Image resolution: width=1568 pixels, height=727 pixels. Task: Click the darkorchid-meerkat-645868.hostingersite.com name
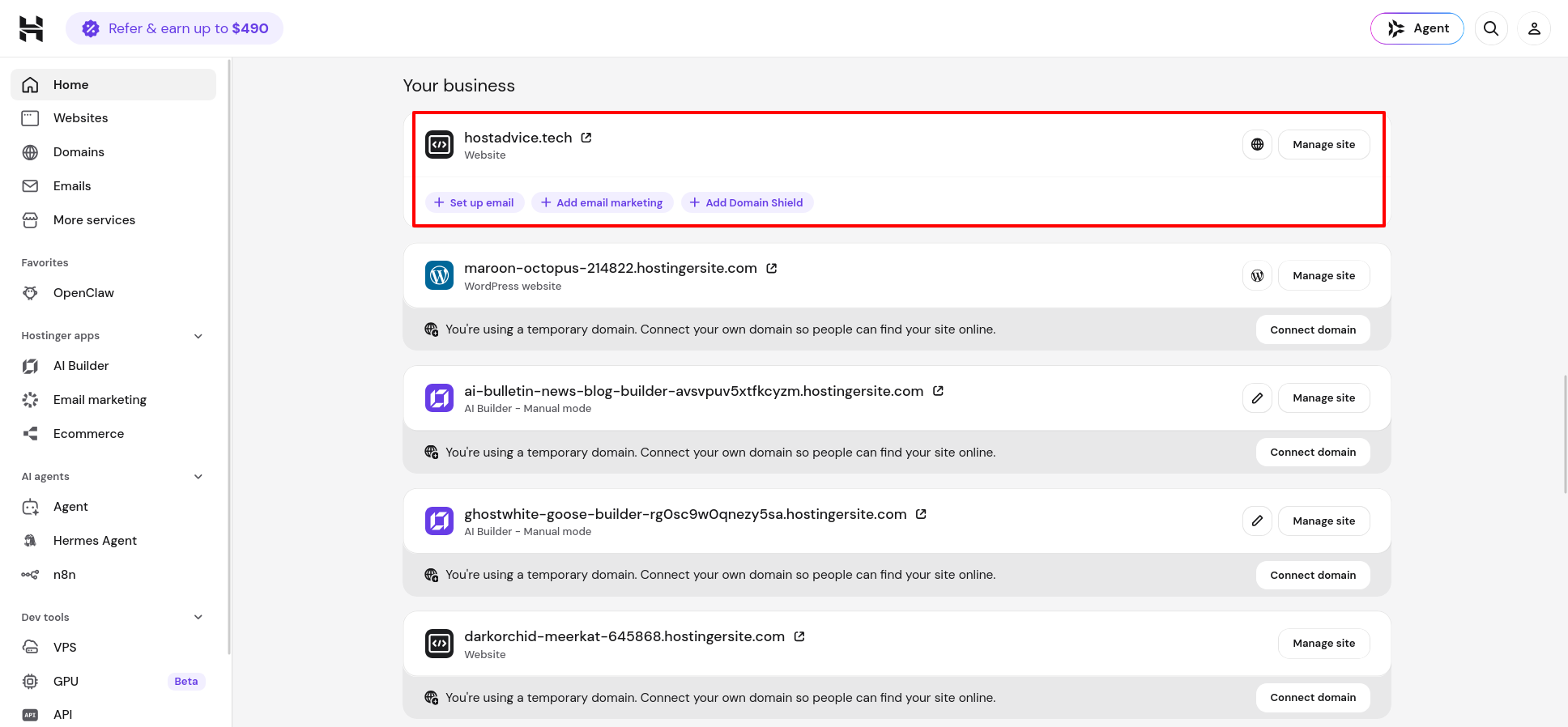click(x=624, y=636)
